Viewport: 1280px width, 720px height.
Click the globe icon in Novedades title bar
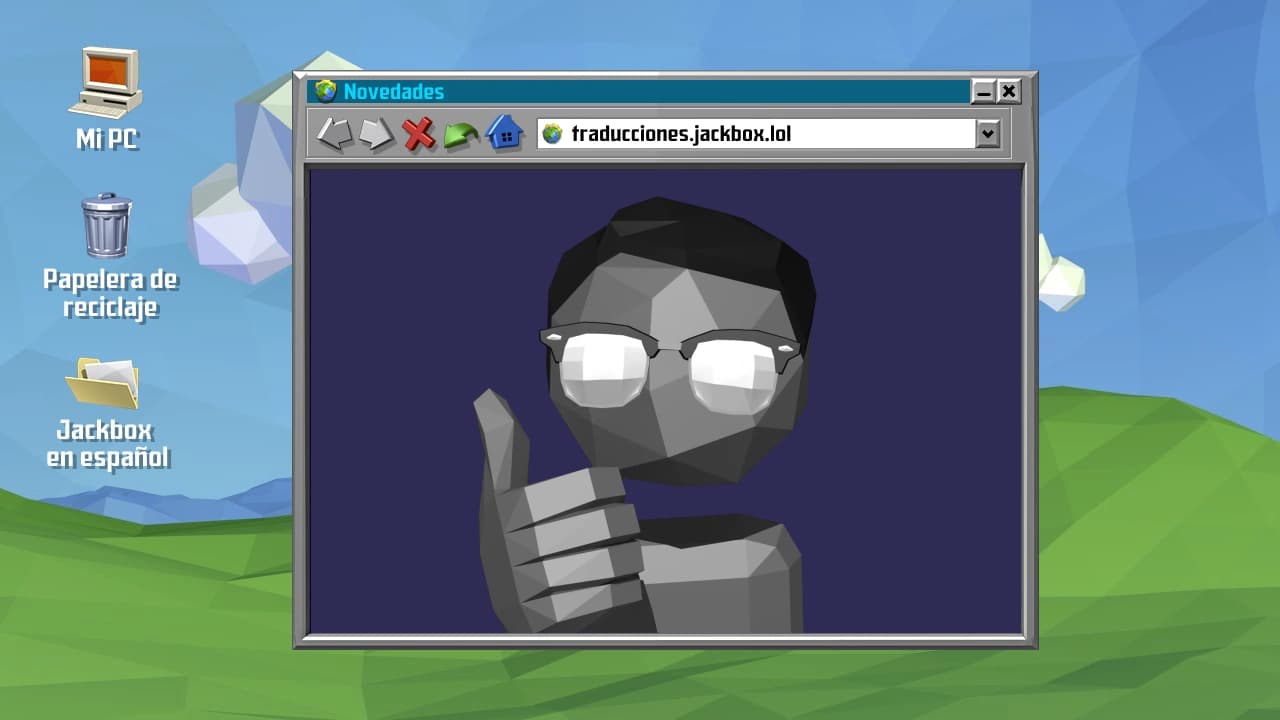(x=326, y=91)
